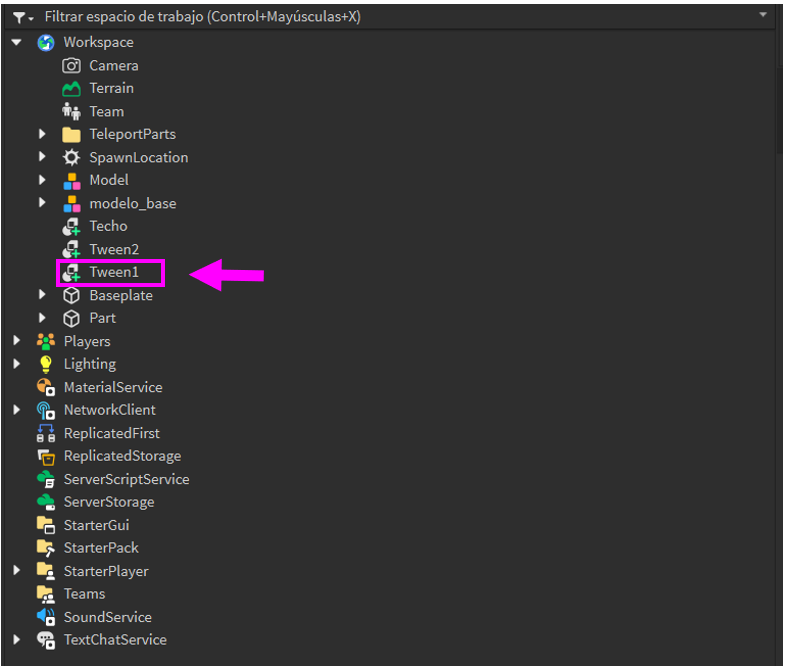Select the Techo label

[x=108, y=226]
